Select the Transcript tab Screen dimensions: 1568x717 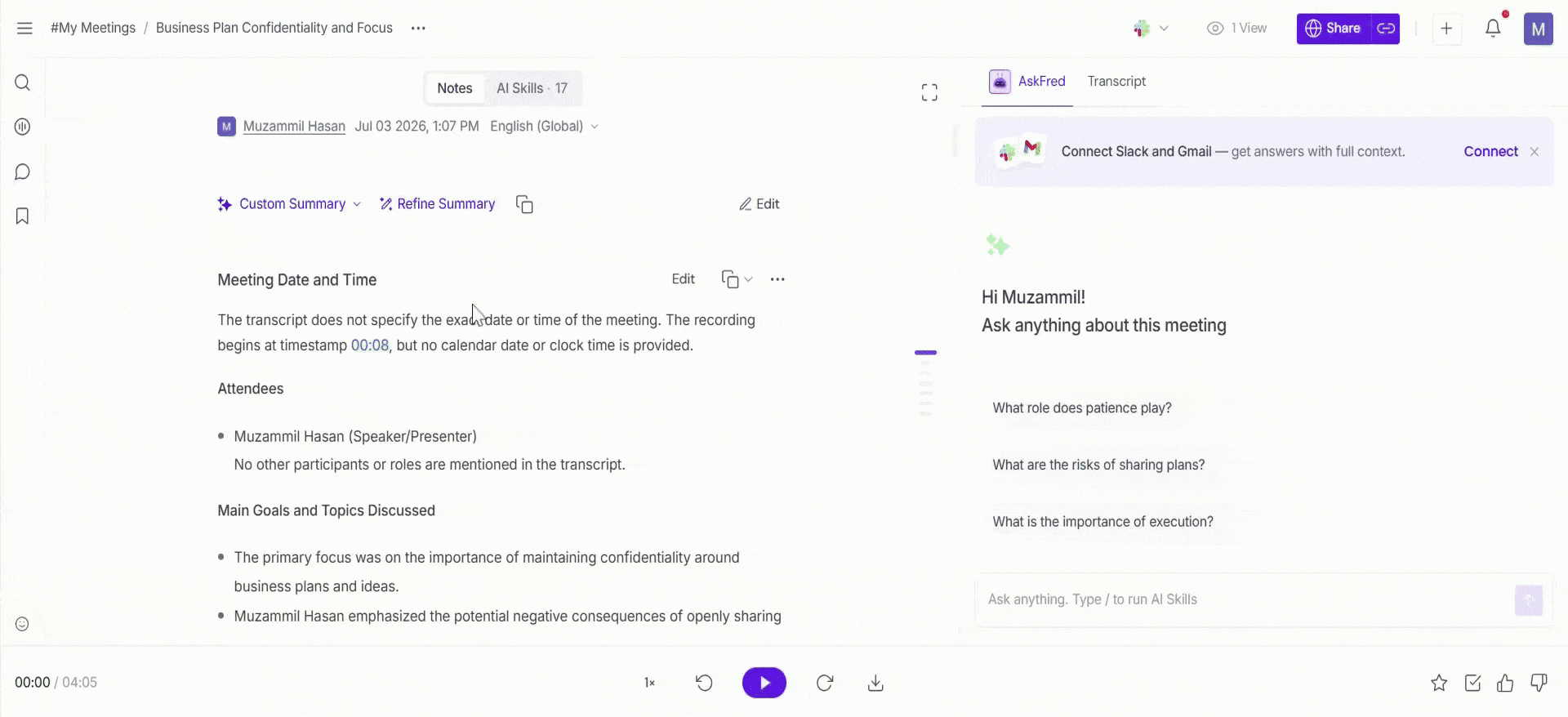coord(1116,81)
